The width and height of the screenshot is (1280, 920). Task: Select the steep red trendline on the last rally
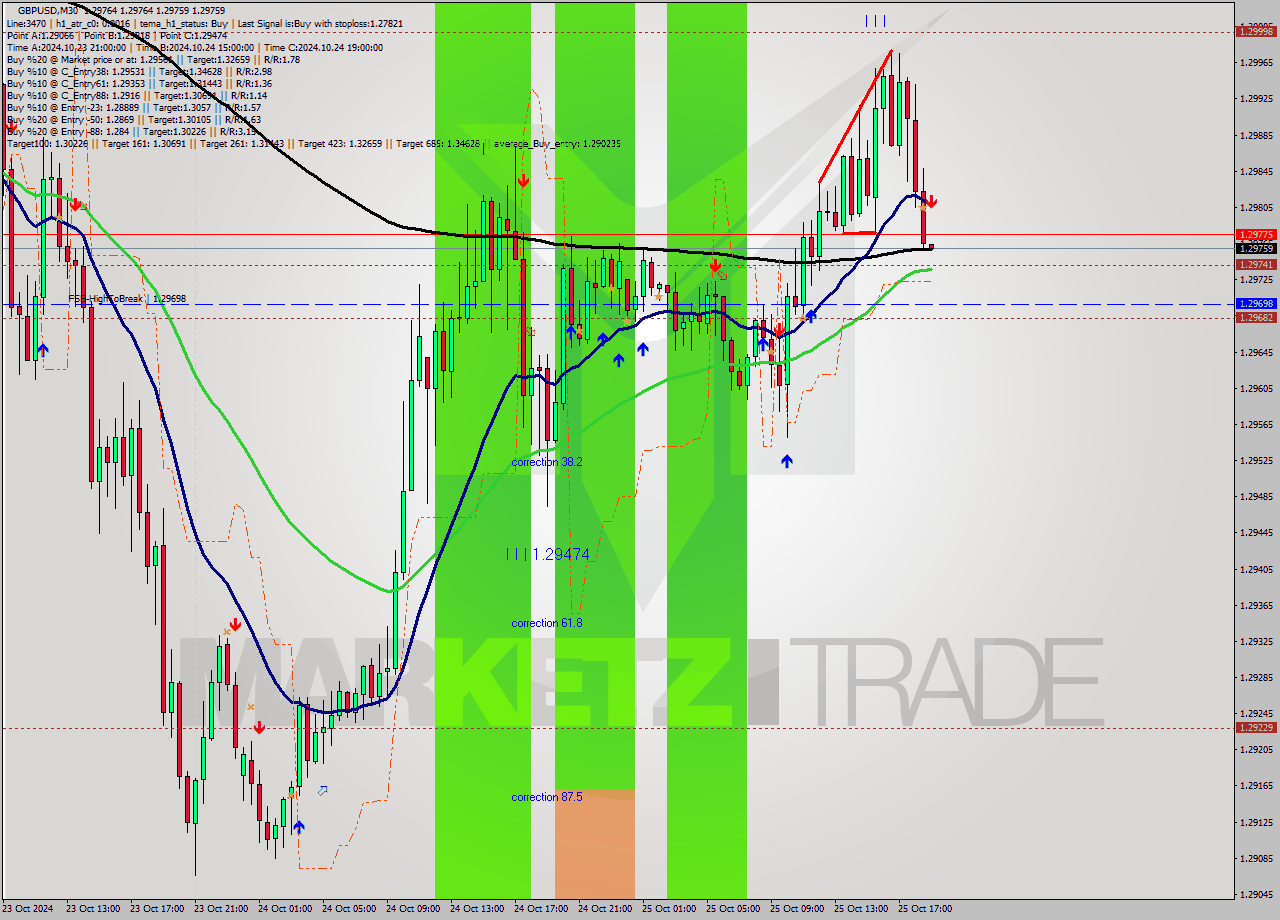(855, 115)
